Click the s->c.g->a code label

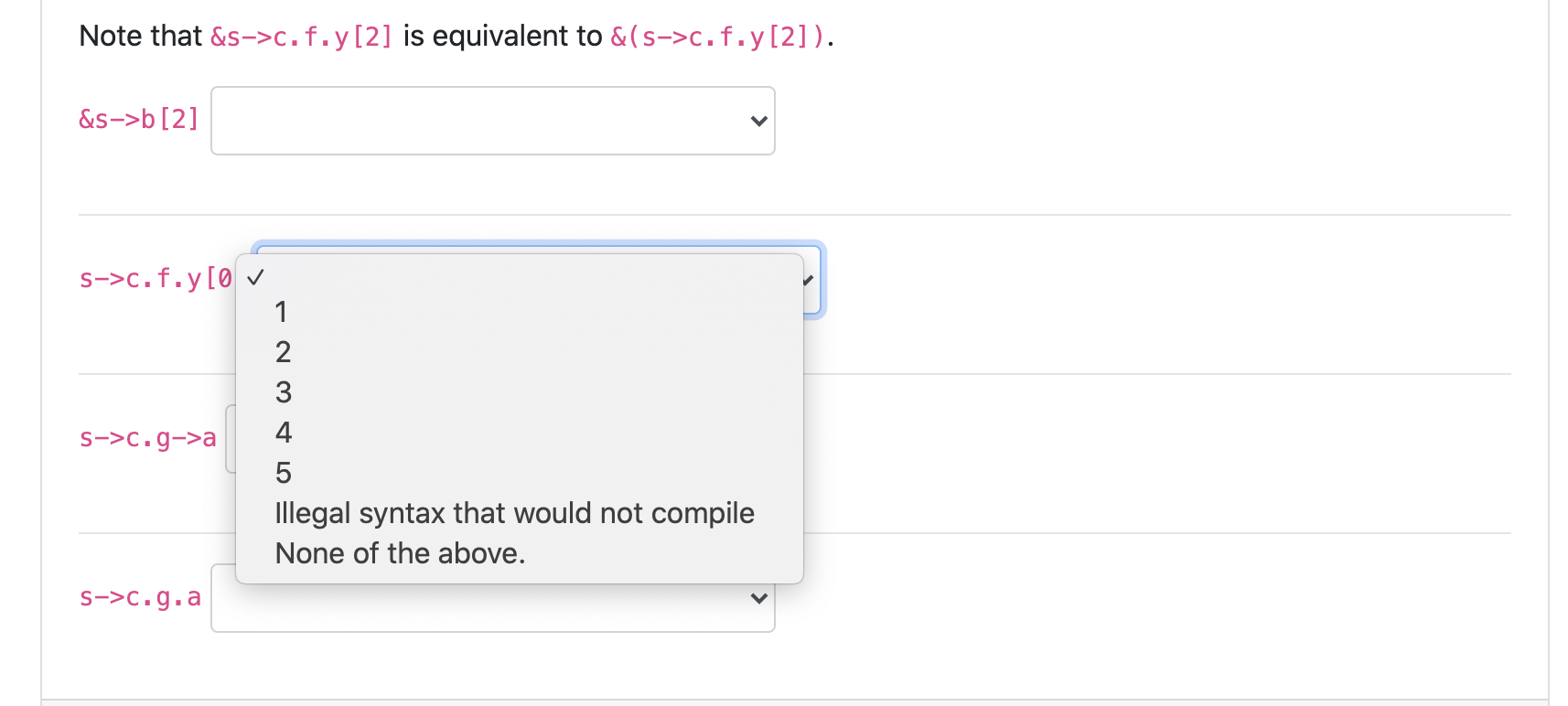point(147,439)
